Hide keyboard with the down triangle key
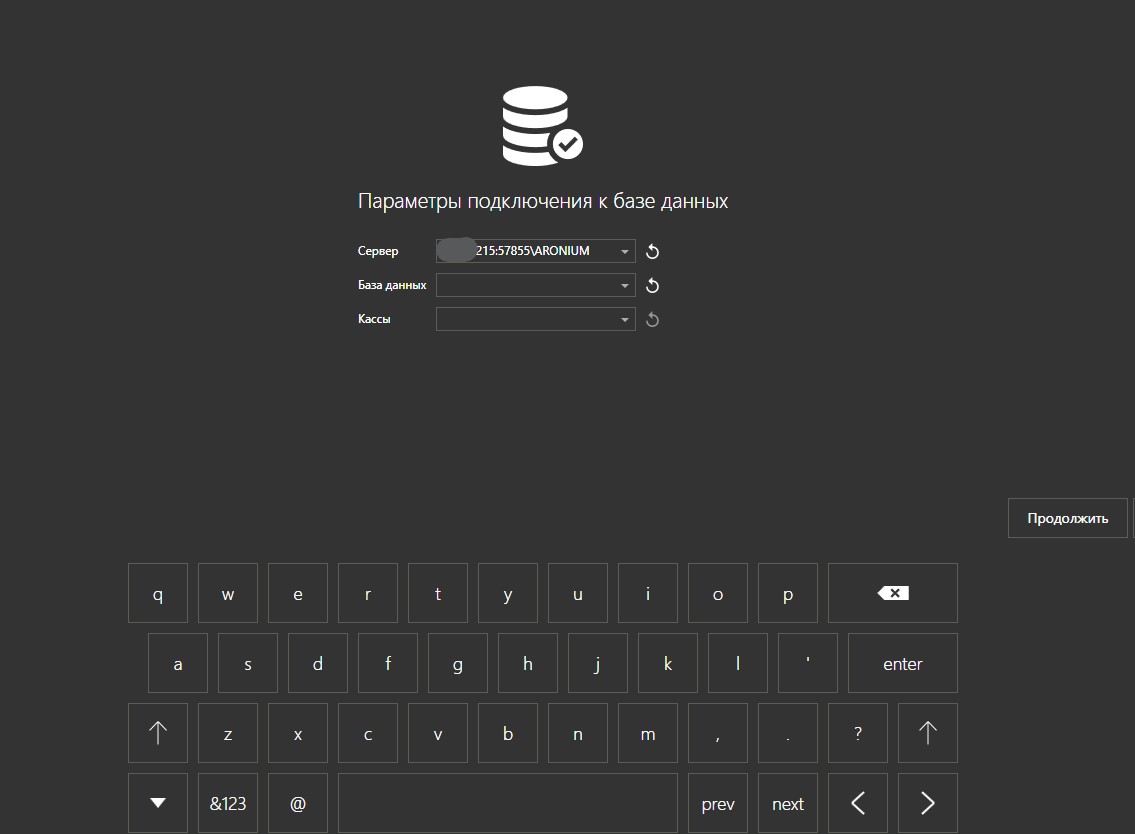The image size is (1135, 834). pos(158,803)
